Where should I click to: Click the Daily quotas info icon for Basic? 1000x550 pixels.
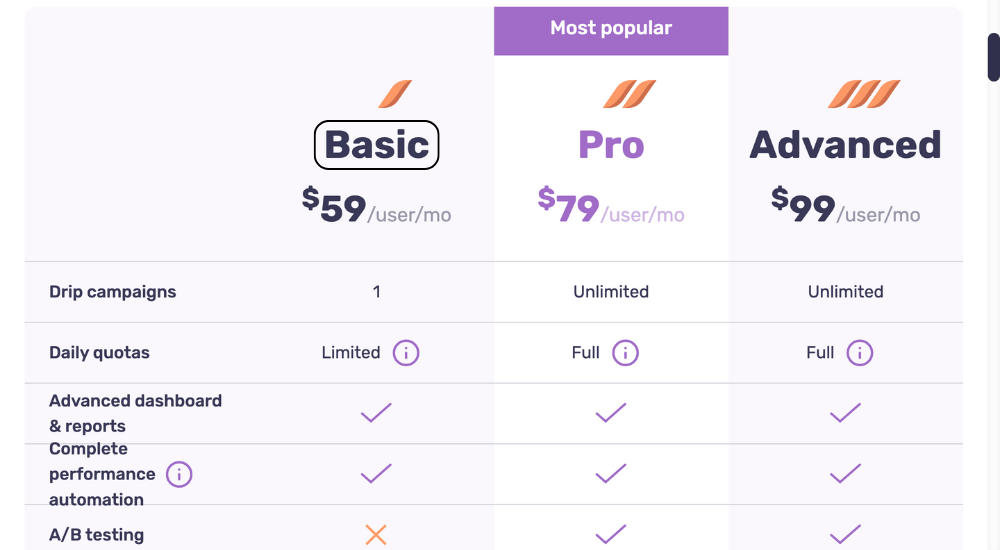406,353
